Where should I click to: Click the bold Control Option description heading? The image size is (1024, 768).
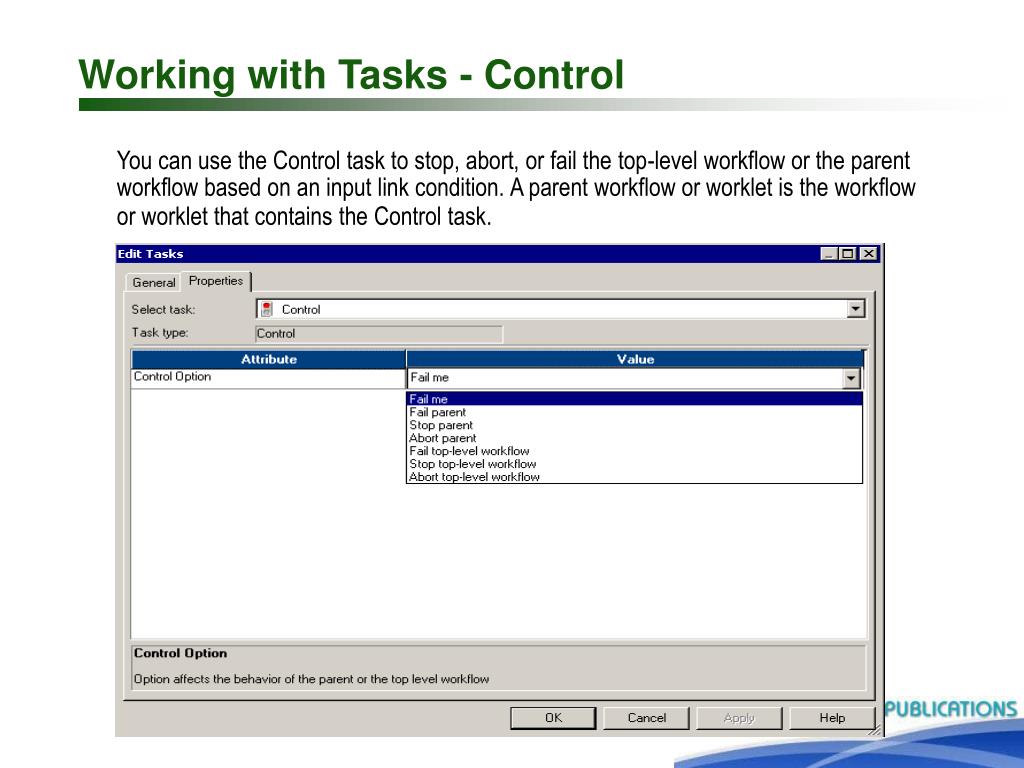pyautogui.click(x=181, y=653)
